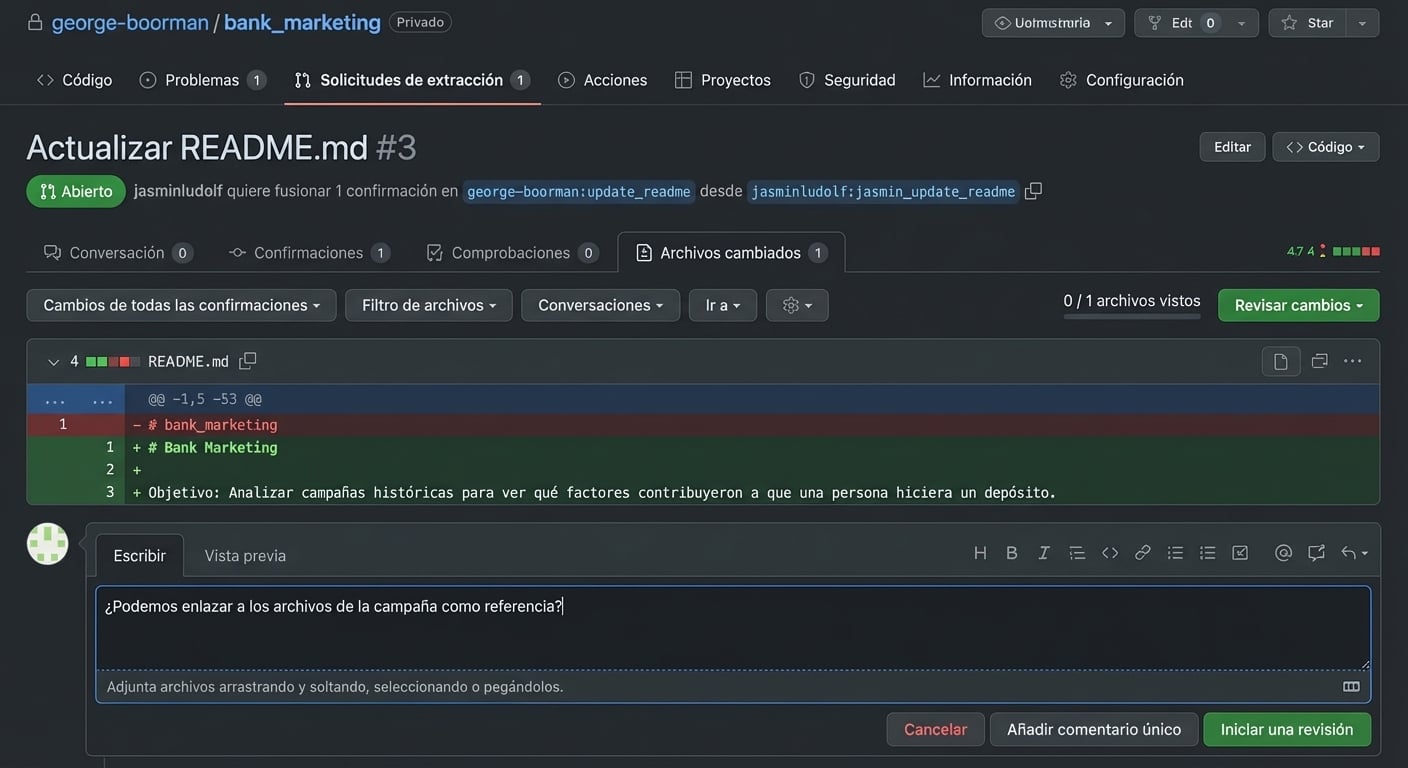This screenshot has width=1408, height=768.
Task: Open the Información insights tab
Action: [x=977, y=80]
